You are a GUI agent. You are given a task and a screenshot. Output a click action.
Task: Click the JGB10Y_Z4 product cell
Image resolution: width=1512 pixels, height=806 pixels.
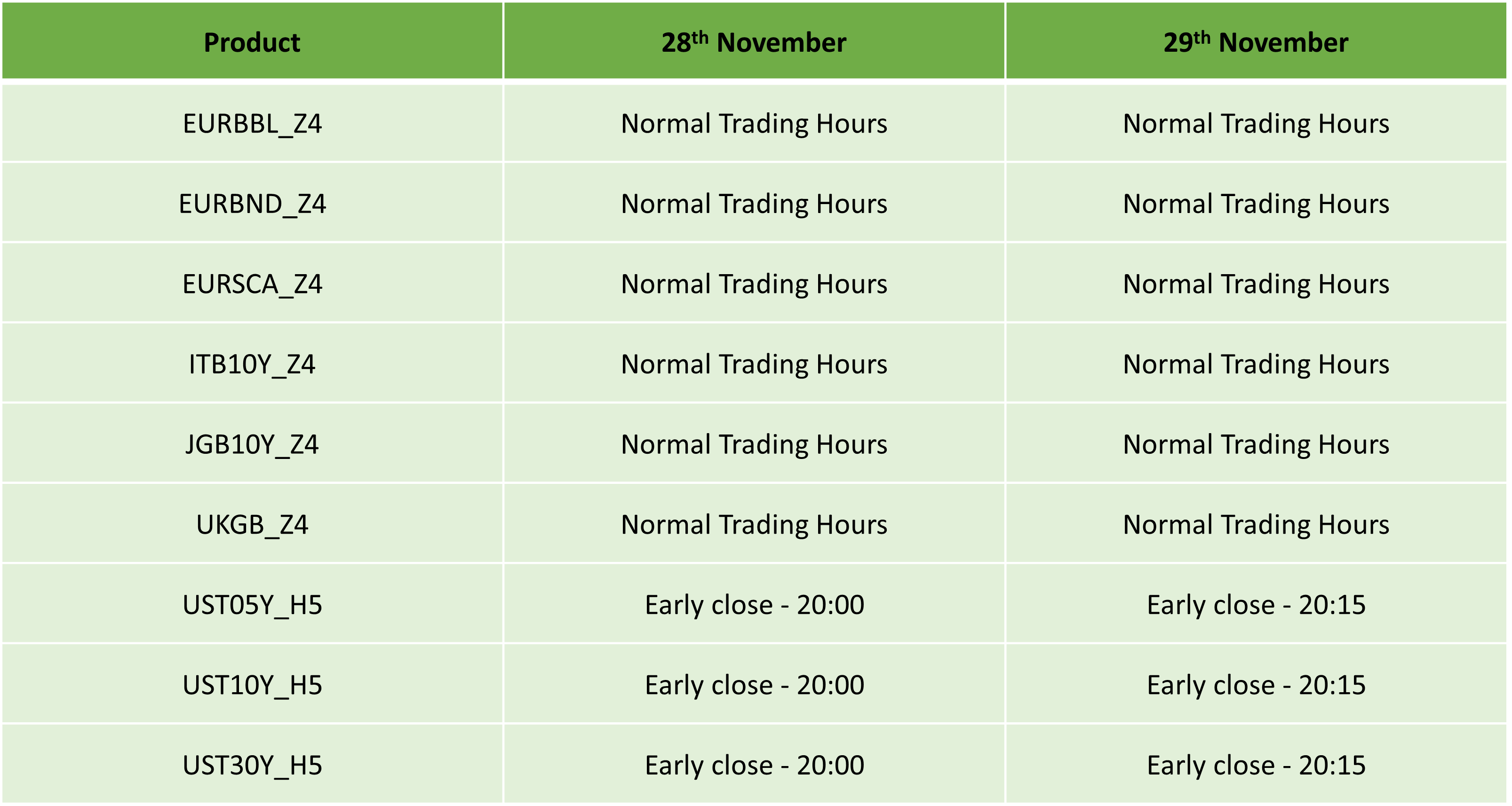pyautogui.click(x=252, y=444)
